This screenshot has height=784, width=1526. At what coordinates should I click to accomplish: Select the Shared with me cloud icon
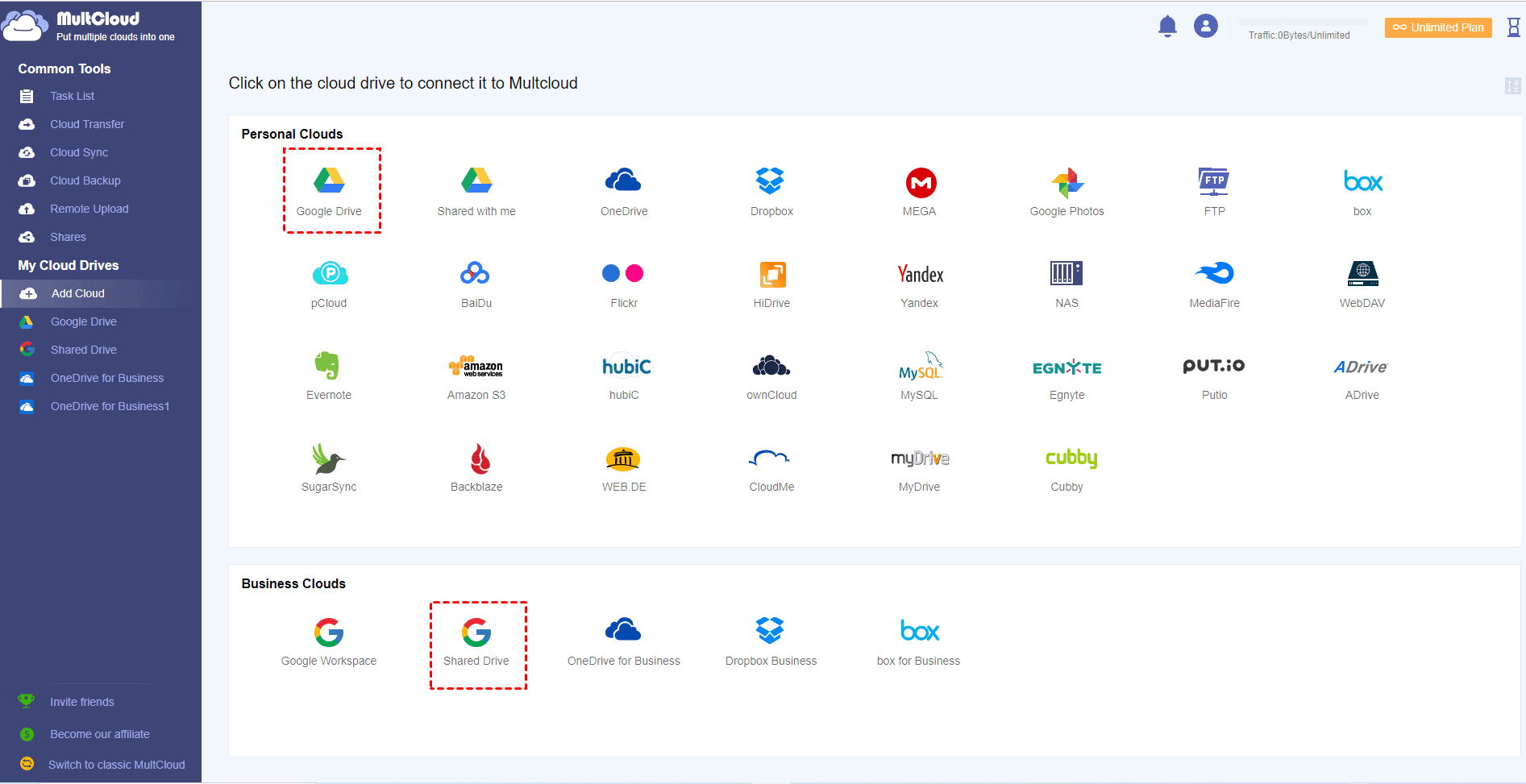click(476, 180)
